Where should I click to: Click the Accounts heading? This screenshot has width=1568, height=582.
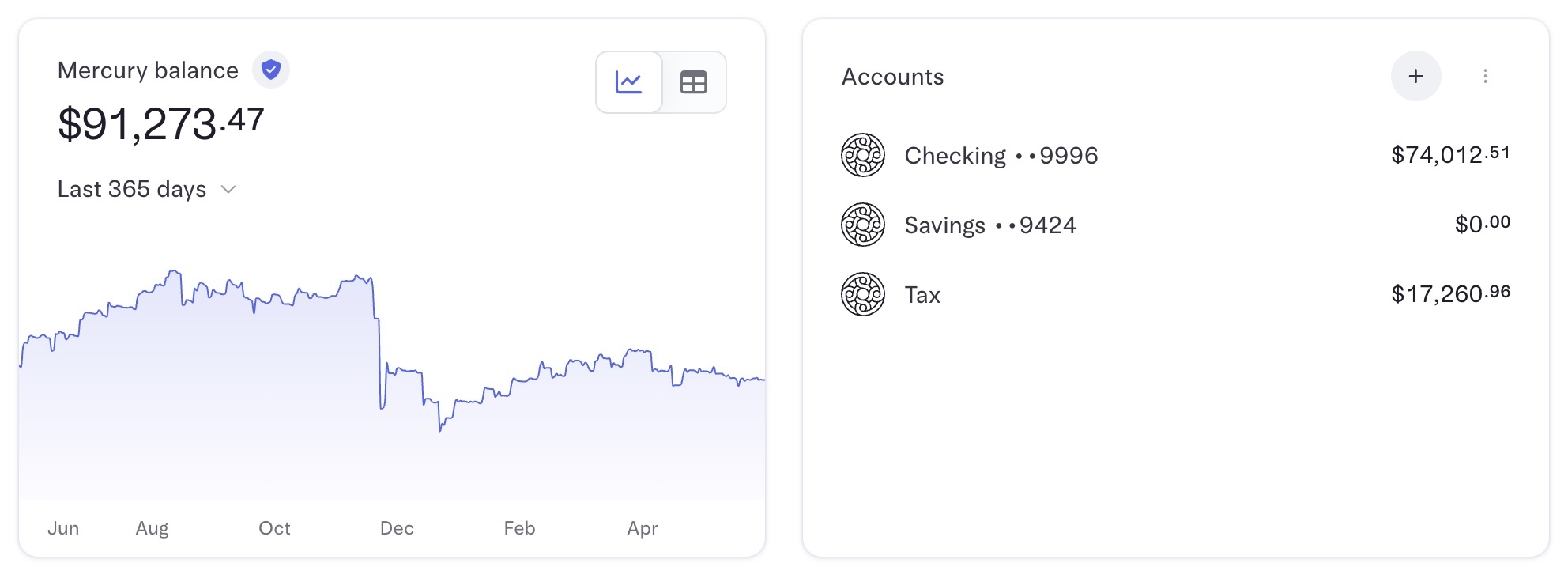click(x=893, y=77)
